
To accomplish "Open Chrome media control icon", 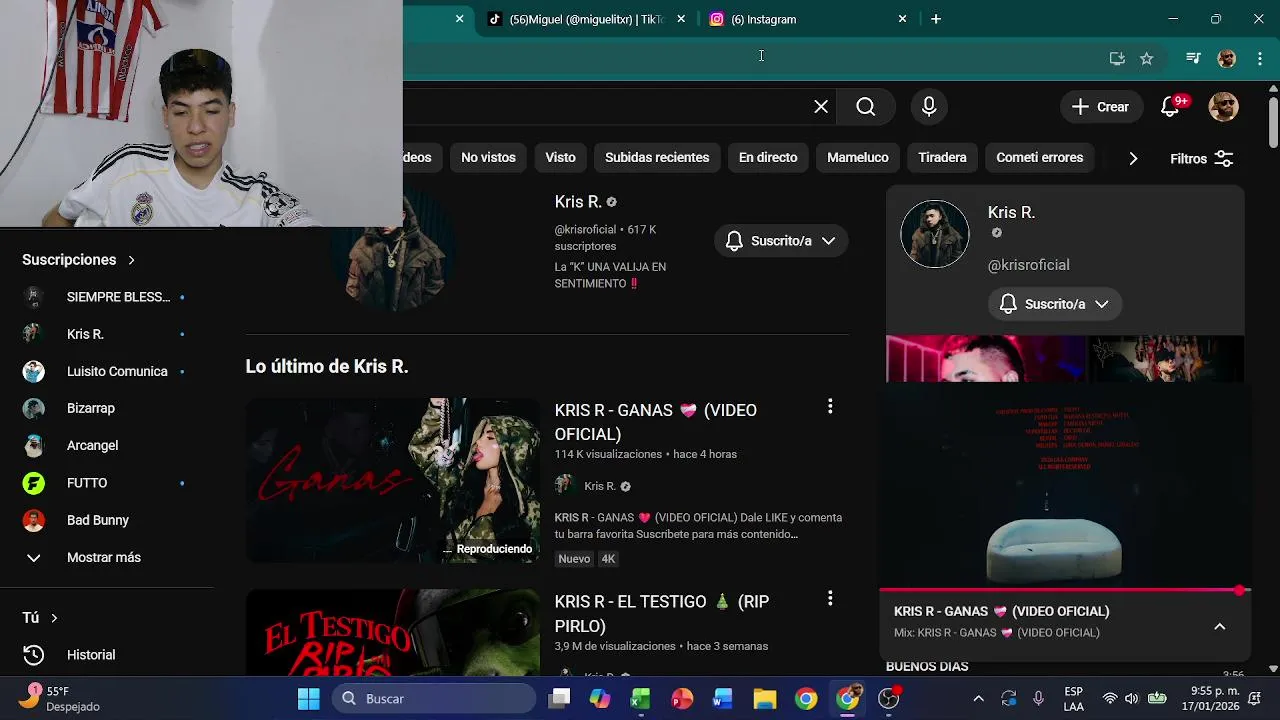I will (1192, 59).
